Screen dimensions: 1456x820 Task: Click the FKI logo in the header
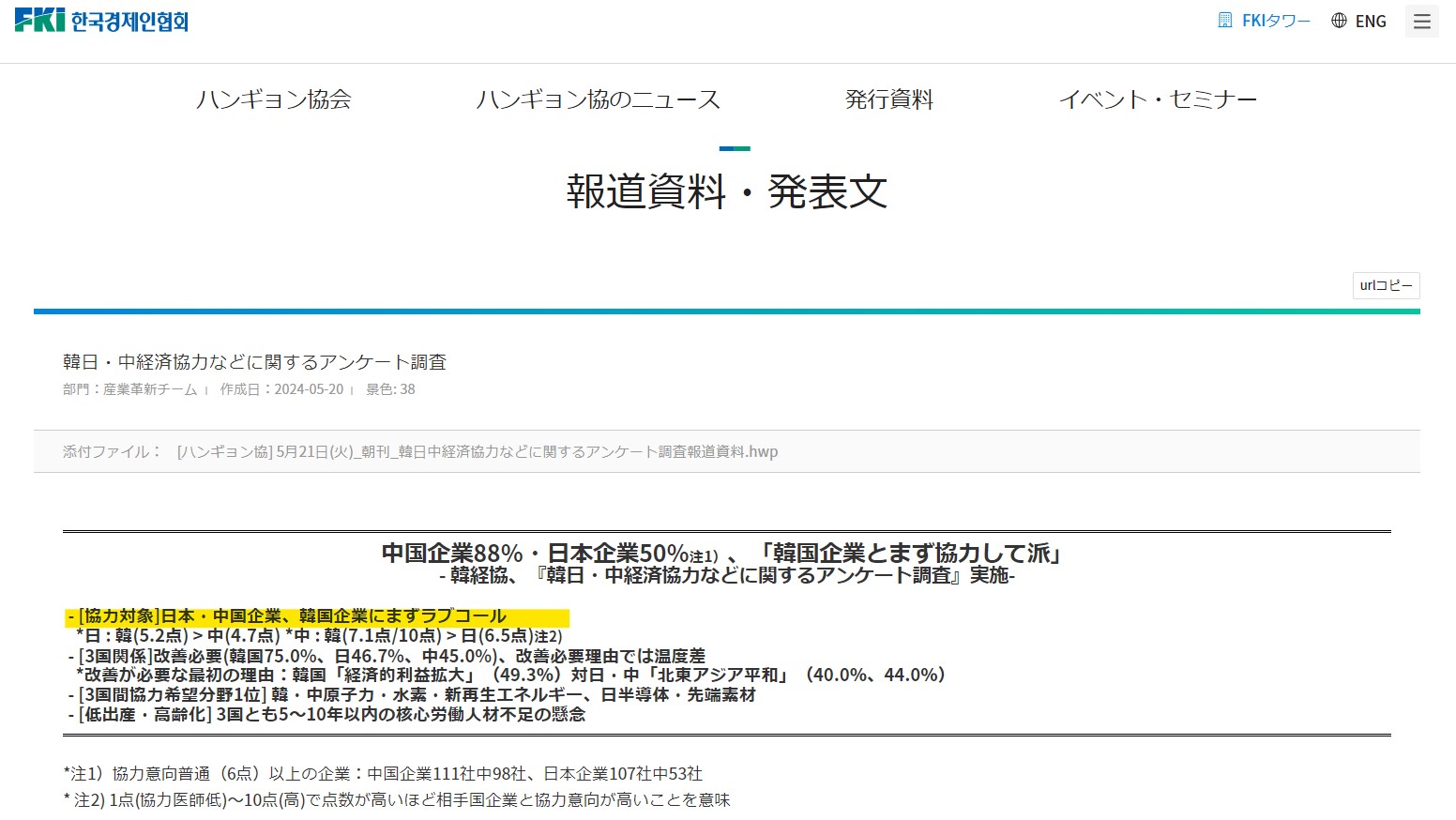click(101, 21)
